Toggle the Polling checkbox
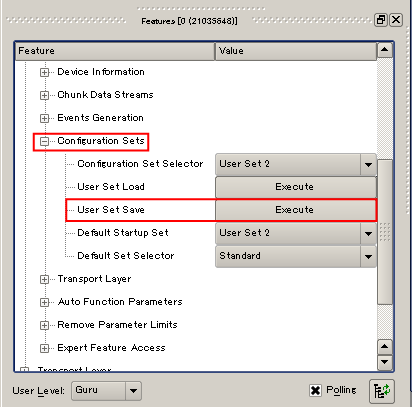Screen dimensions: 412x407 pyautogui.click(x=315, y=390)
